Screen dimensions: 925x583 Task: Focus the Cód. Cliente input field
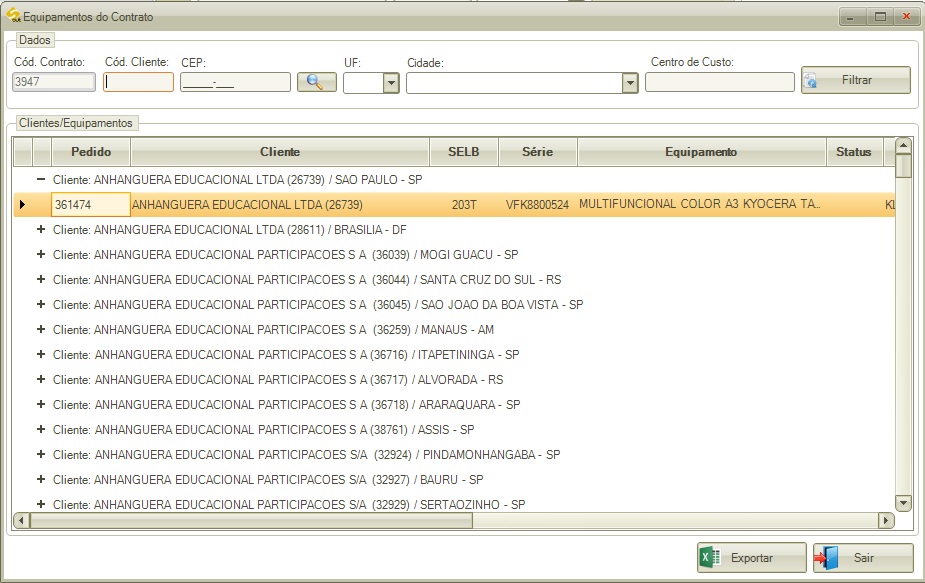pyautogui.click(x=139, y=82)
